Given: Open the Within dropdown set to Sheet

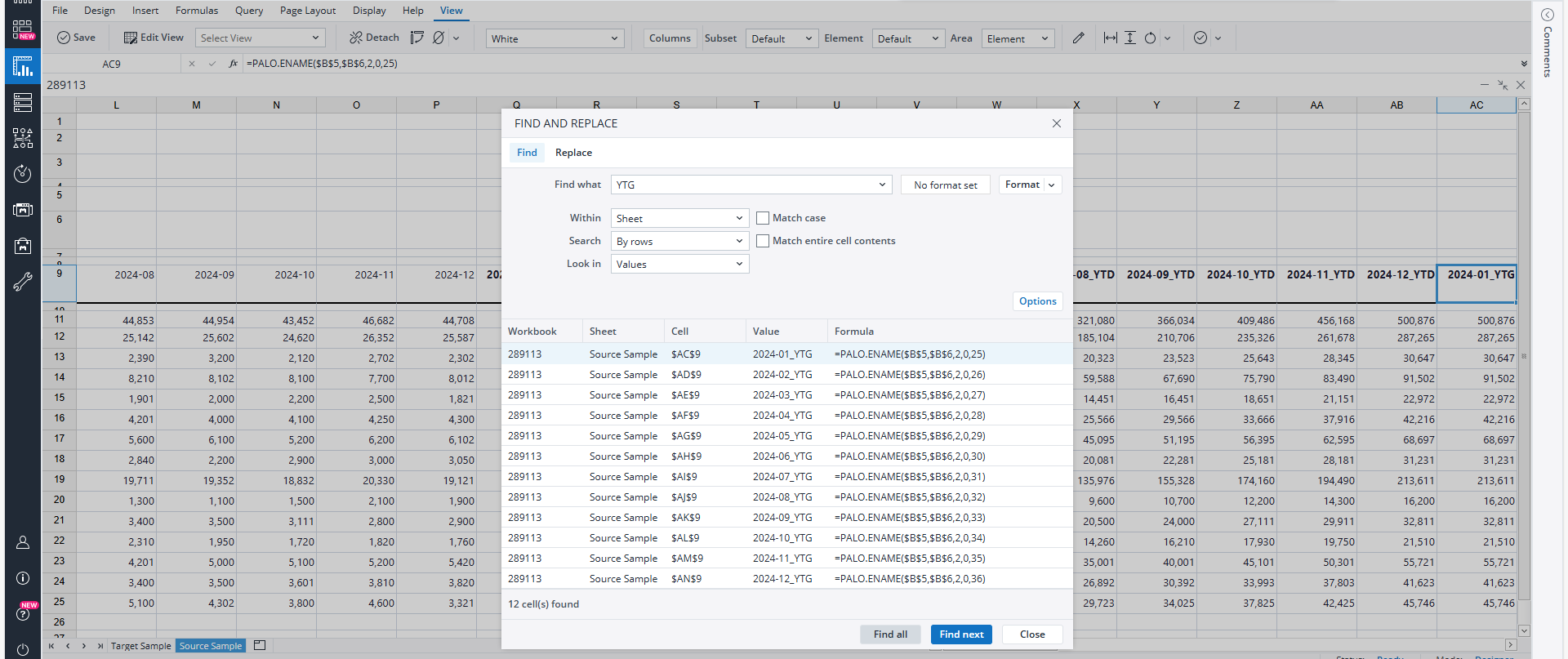Looking at the screenshot, I should click(679, 218).
